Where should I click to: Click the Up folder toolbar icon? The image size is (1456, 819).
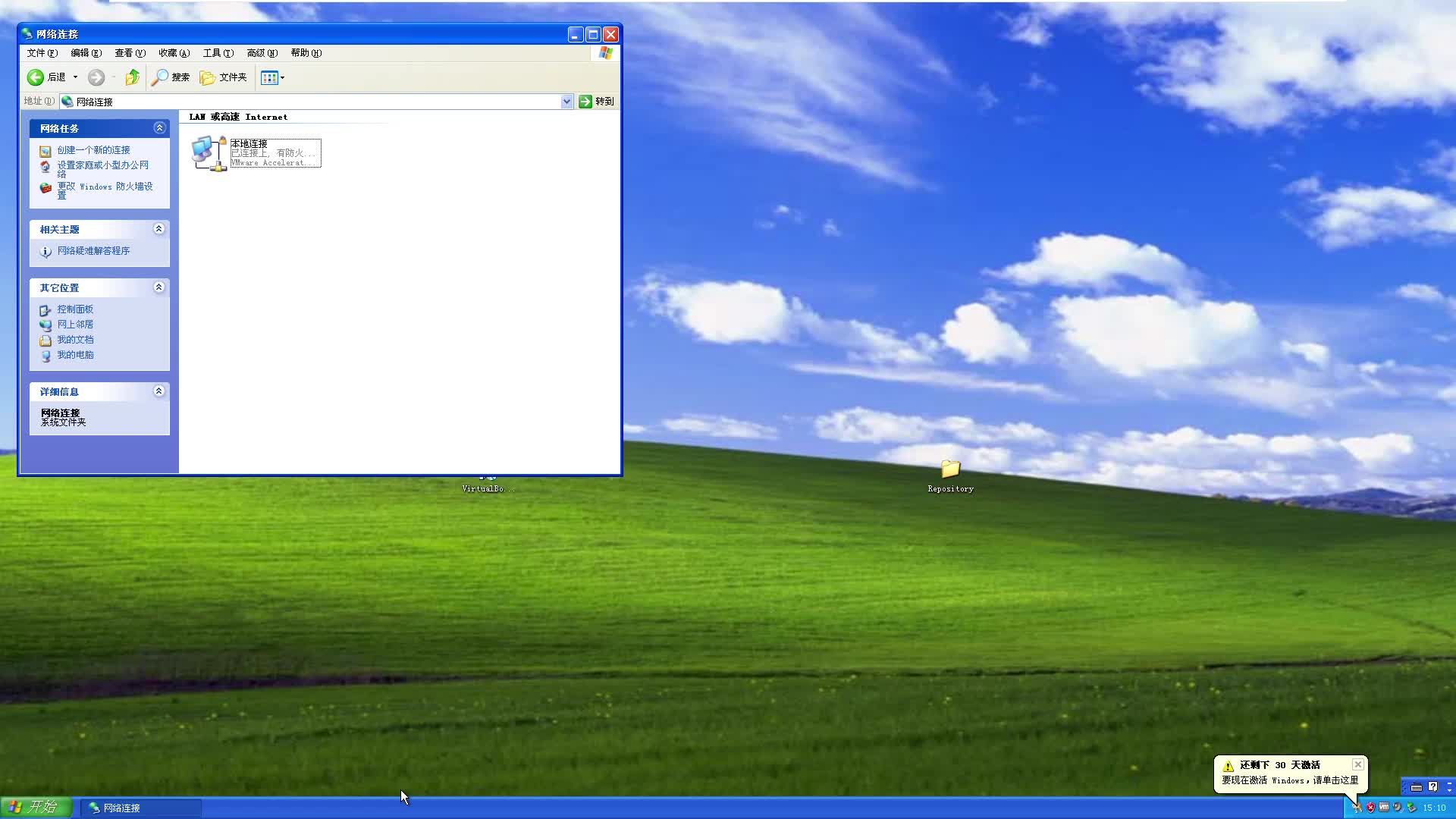[132, 77]
